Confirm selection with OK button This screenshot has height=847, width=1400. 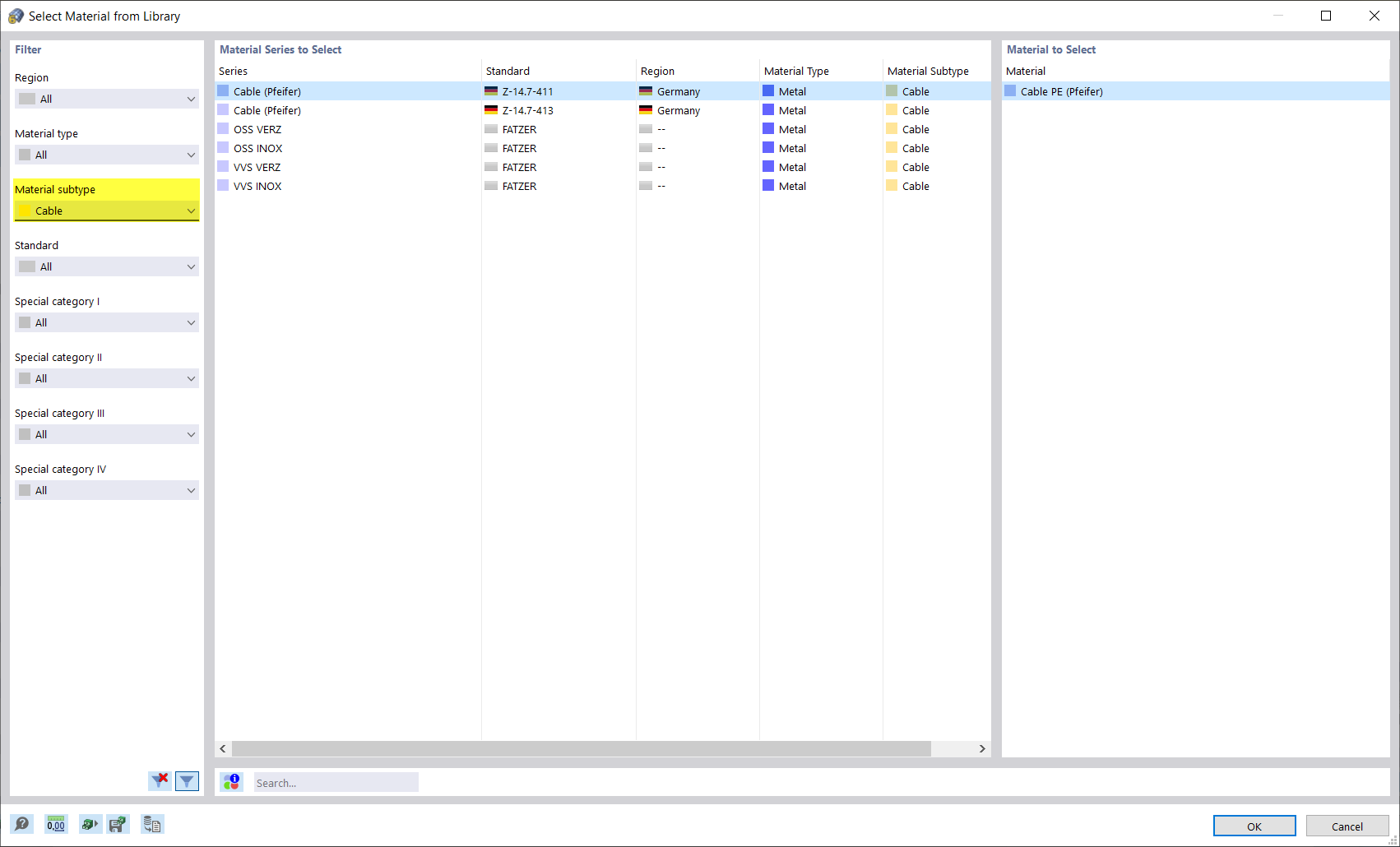[1254, 826]
